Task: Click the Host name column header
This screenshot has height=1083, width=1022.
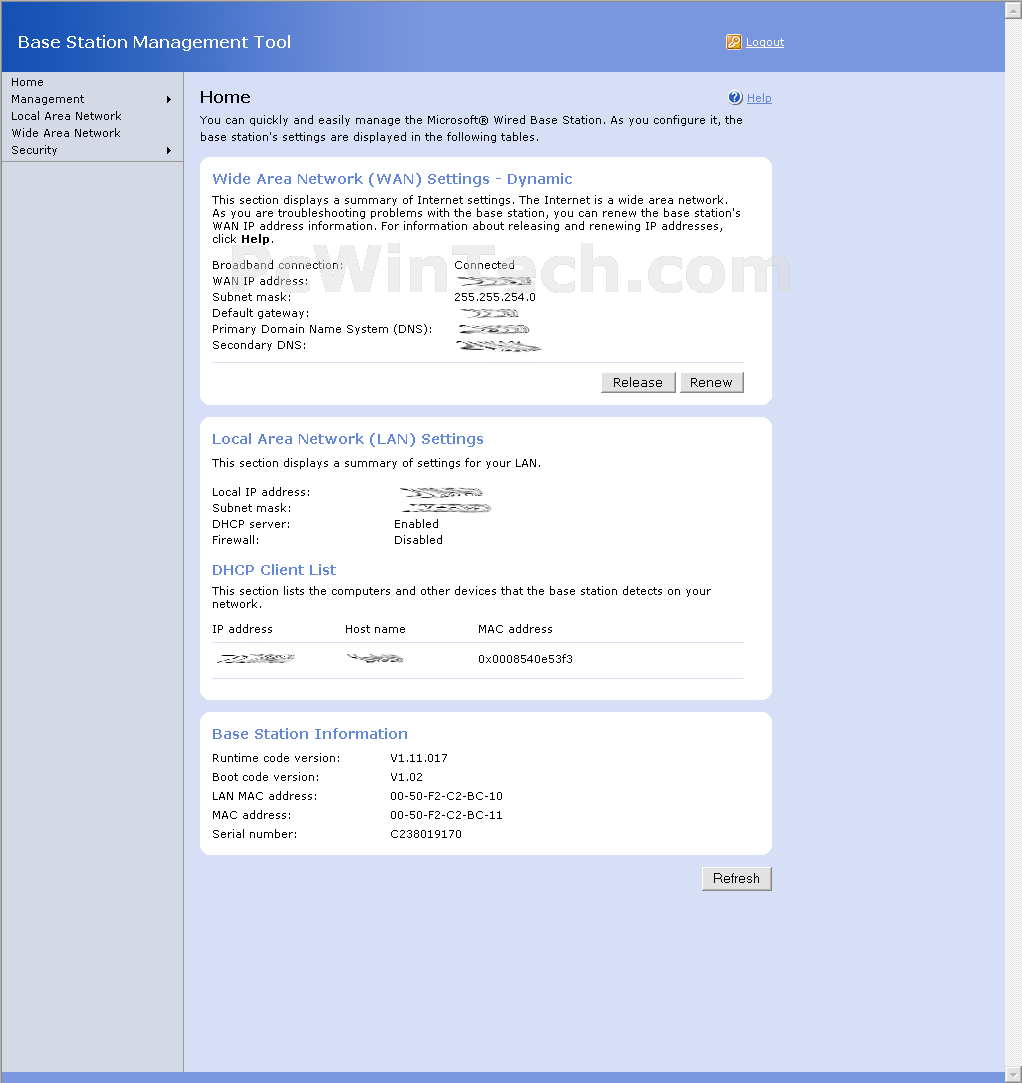Action: pos(375,629)
